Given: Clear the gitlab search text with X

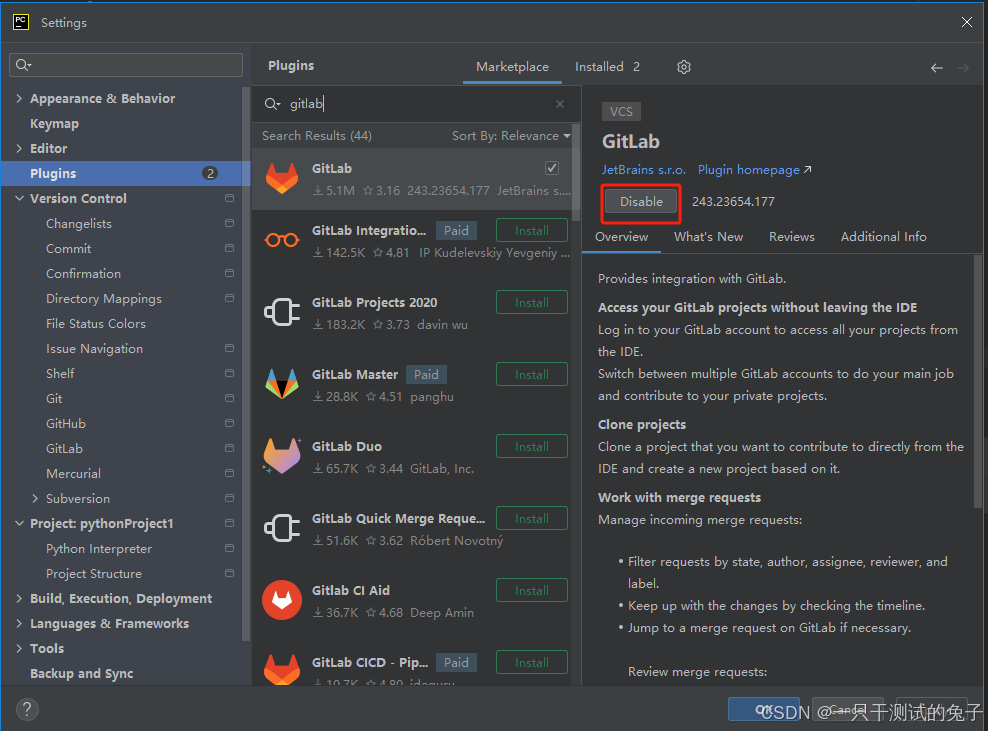Looking at the screenshot, I should 560,104.
